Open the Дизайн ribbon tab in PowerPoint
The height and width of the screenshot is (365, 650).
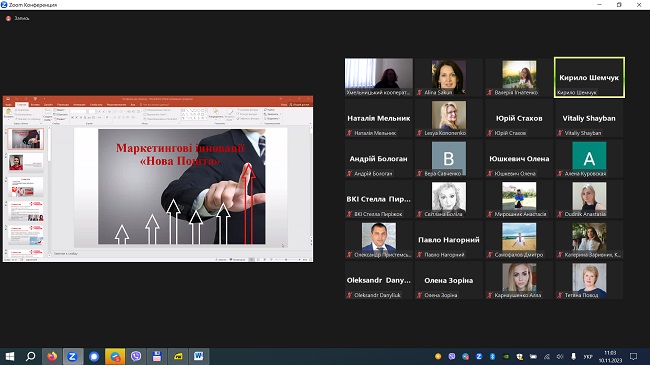tap(49, 105)
